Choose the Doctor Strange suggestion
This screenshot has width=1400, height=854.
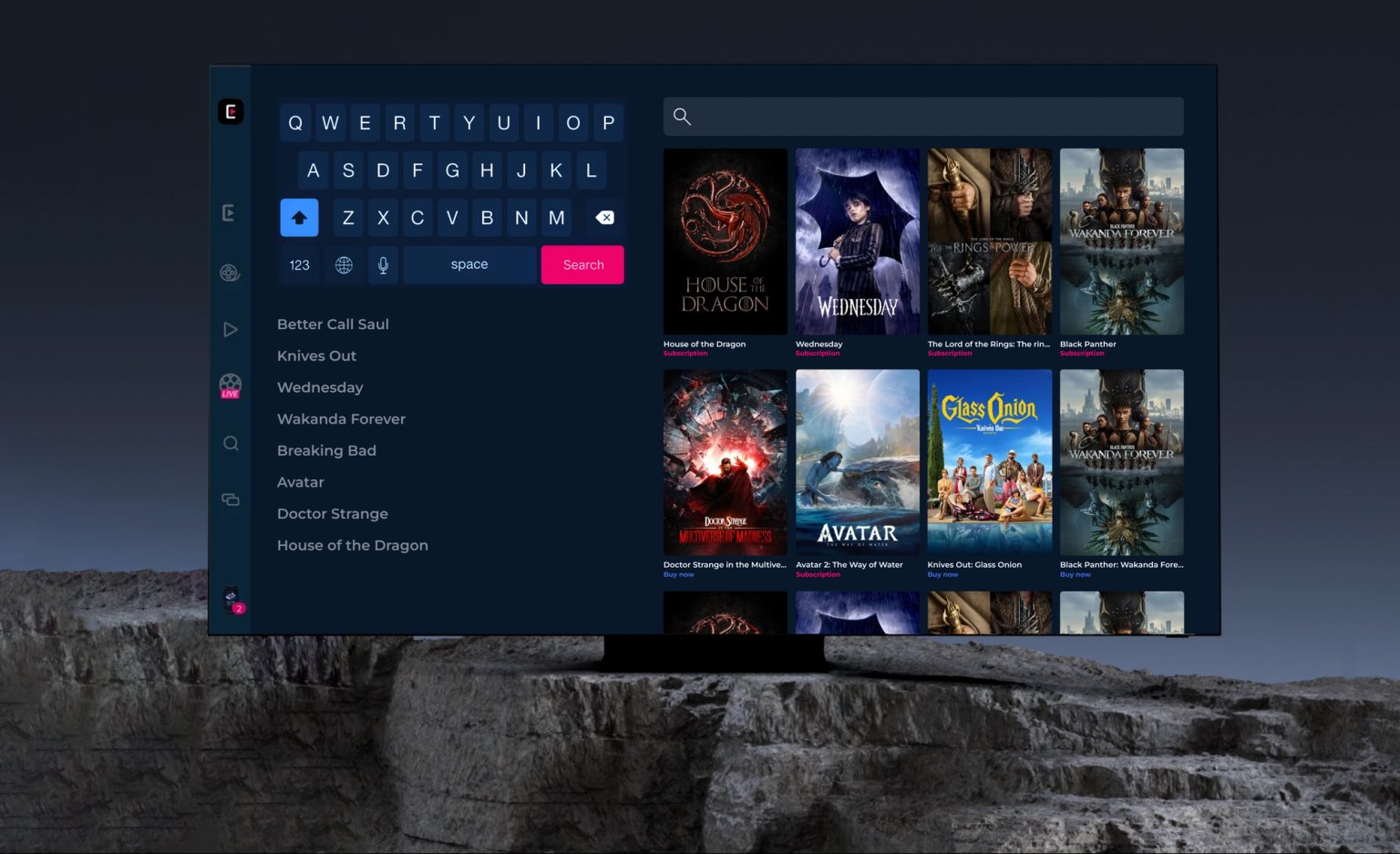click(x=333, y=514)
